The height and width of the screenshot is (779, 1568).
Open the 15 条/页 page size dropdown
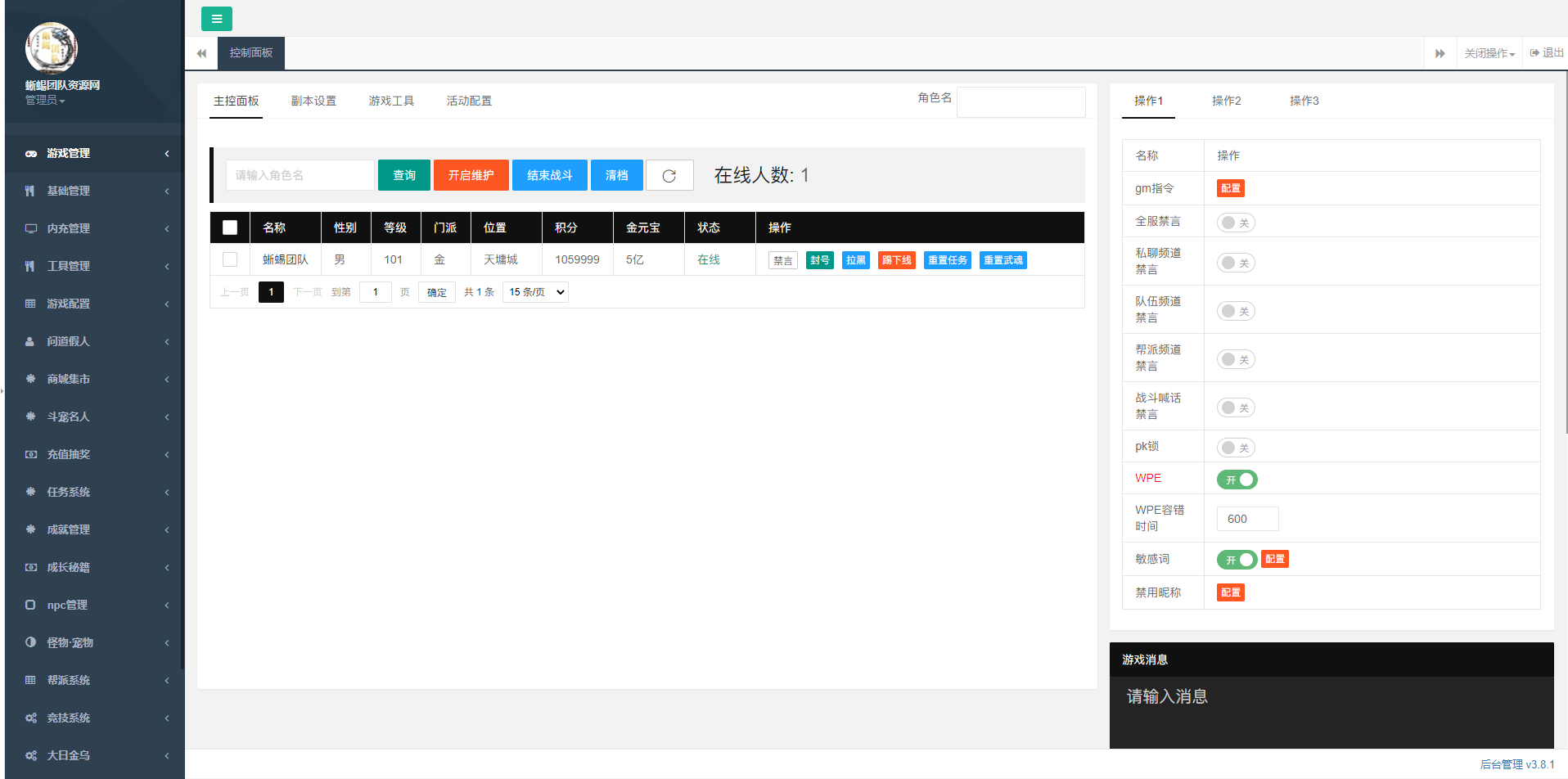point(535,292)
